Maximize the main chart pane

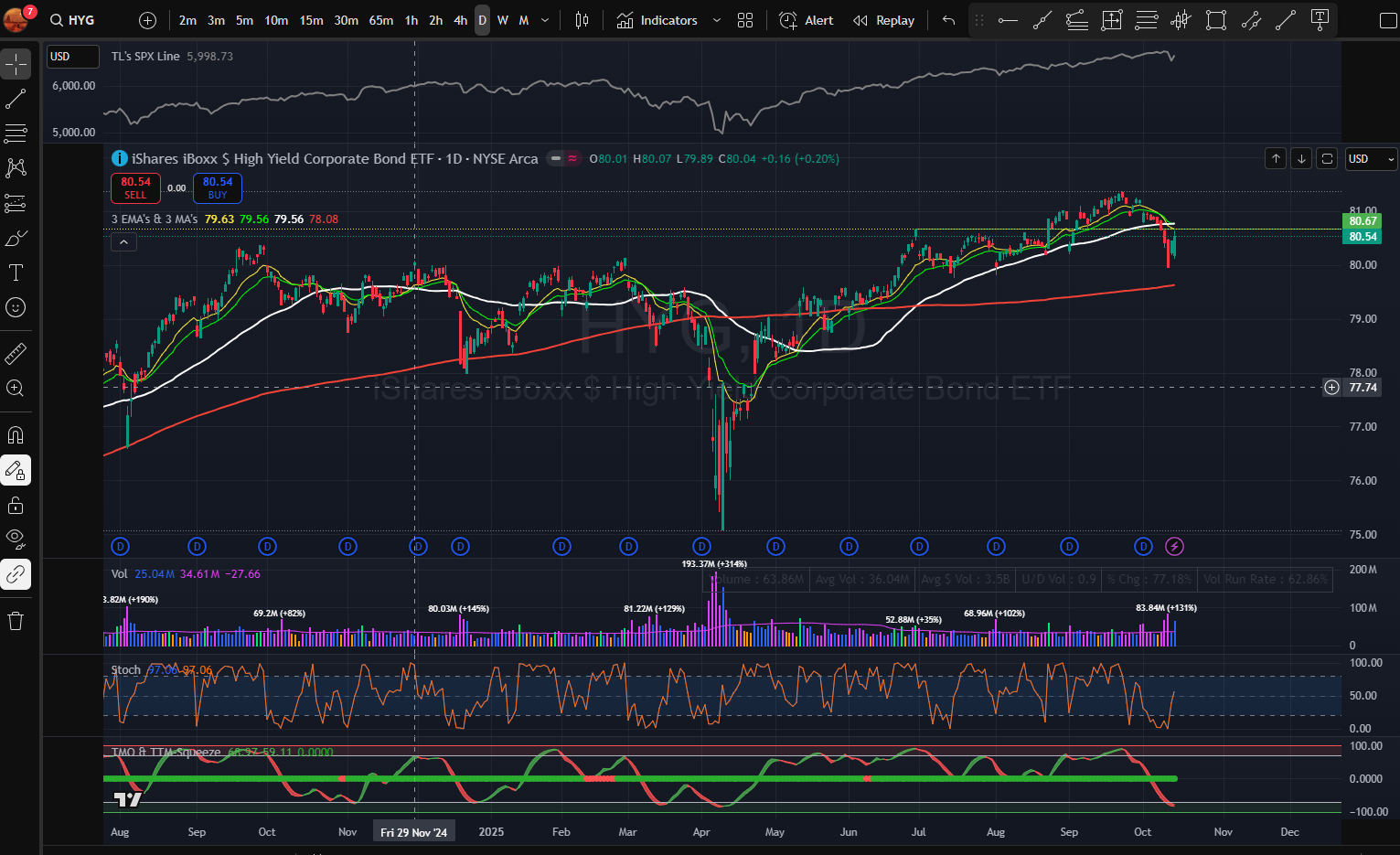coord(1327,158)
